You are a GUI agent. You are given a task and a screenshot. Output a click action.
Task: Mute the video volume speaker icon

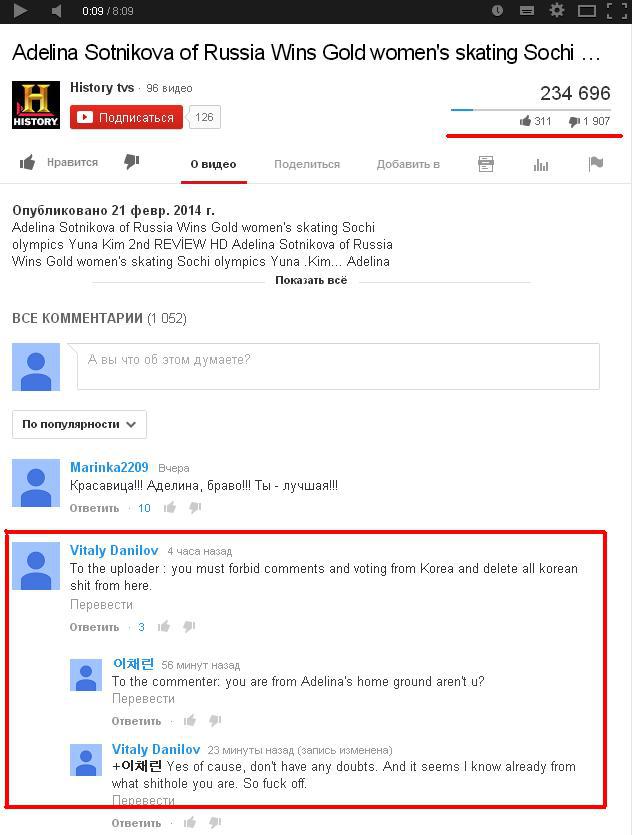(x=56, y=11)
